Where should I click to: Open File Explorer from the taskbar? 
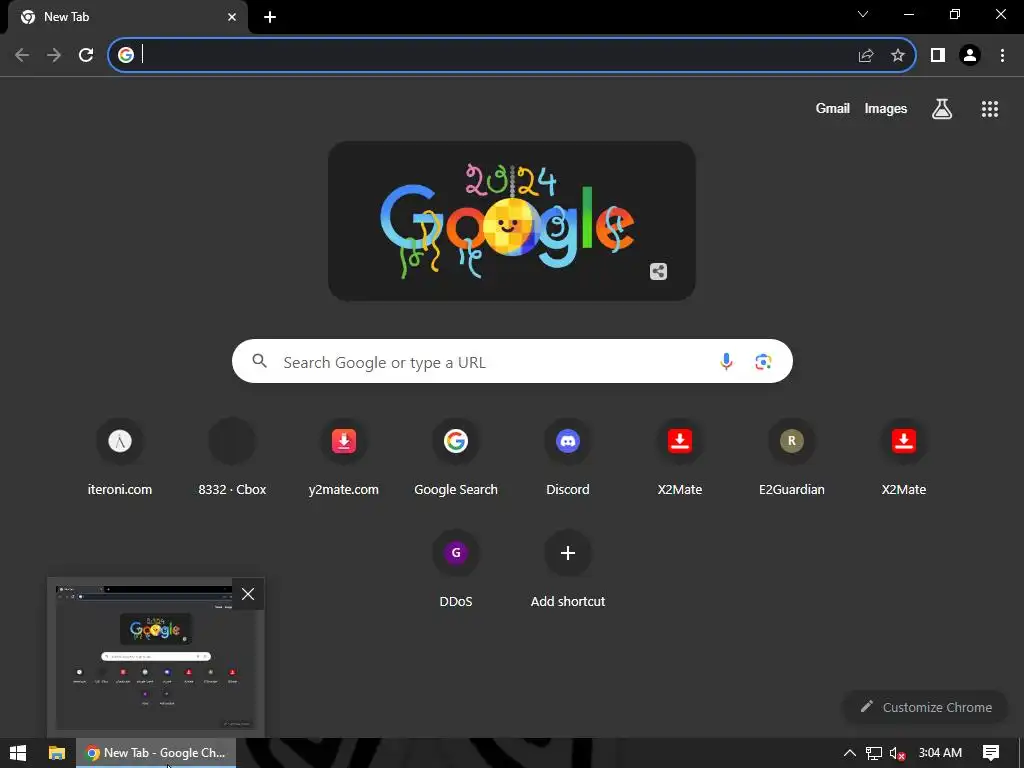click(57, 753)
